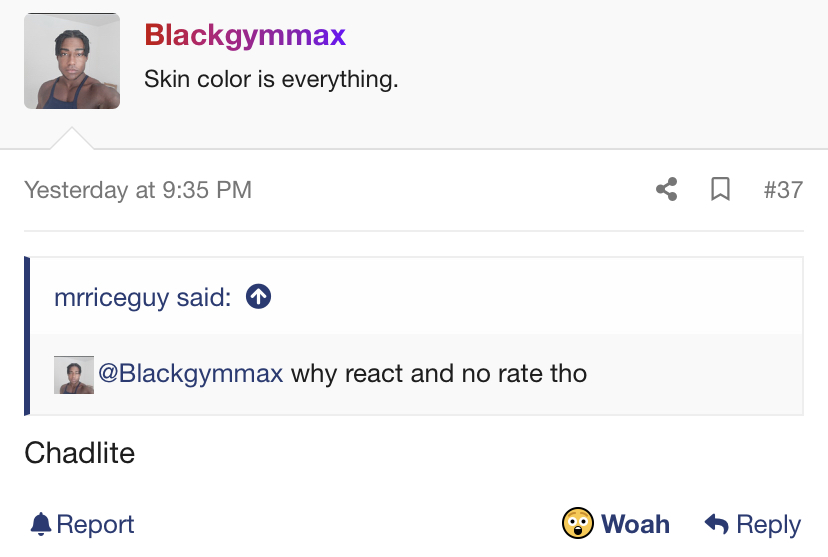Click the small avatar inside the quote

pos(74,375)
